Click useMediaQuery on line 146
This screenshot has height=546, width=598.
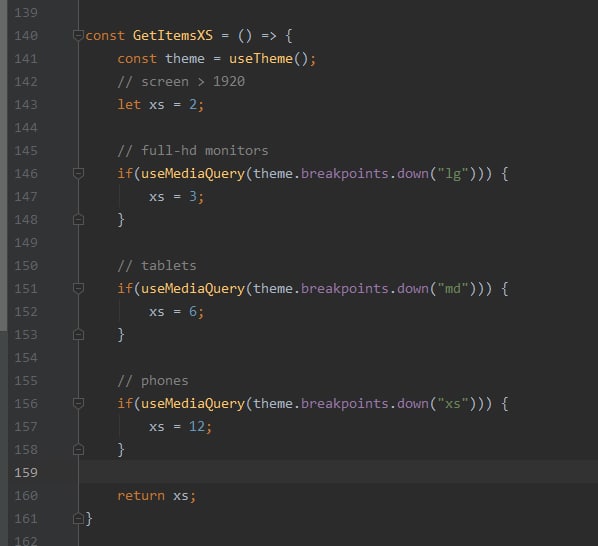[193, 174]
